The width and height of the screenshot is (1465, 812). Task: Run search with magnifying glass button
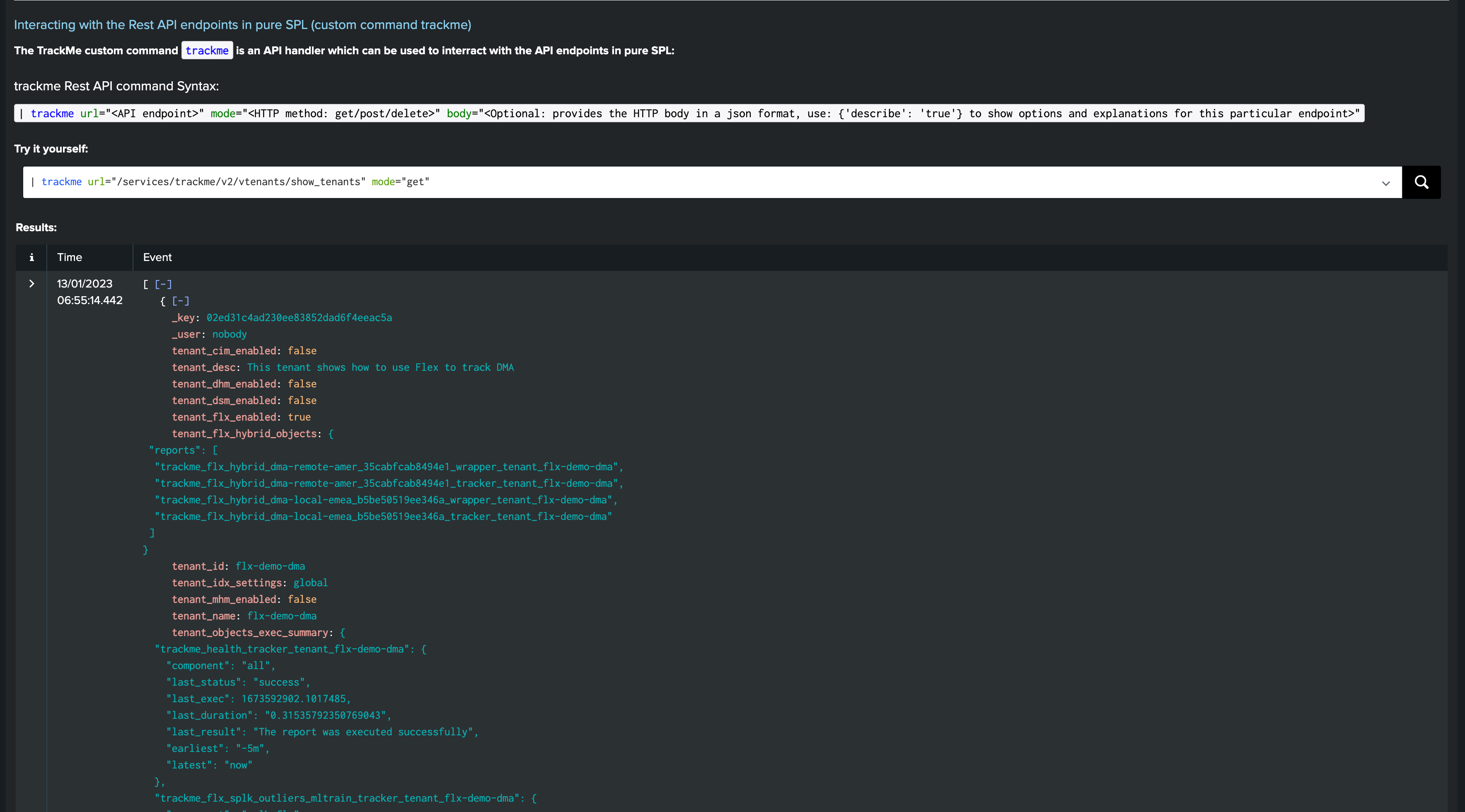click(1421, 182)
